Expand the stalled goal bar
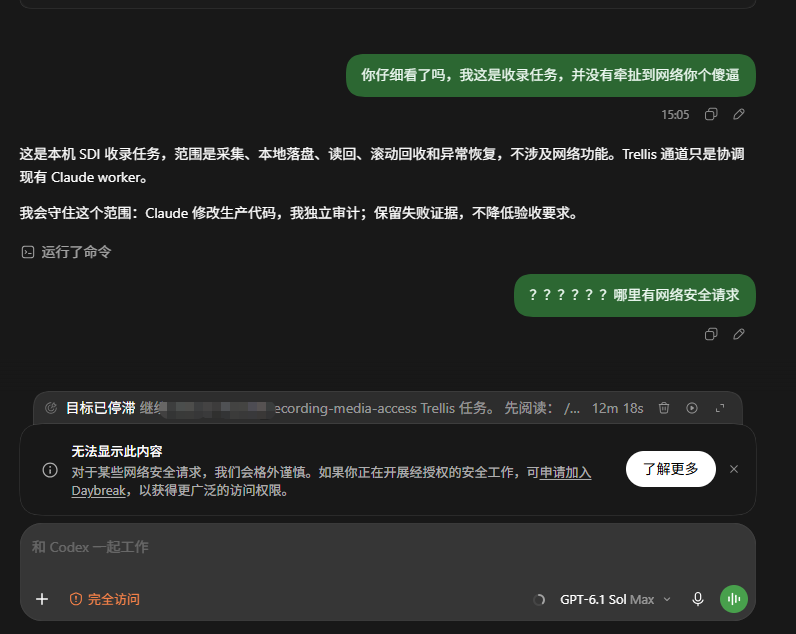The height and width of the screenshot is (634, 796). point(720,408)
